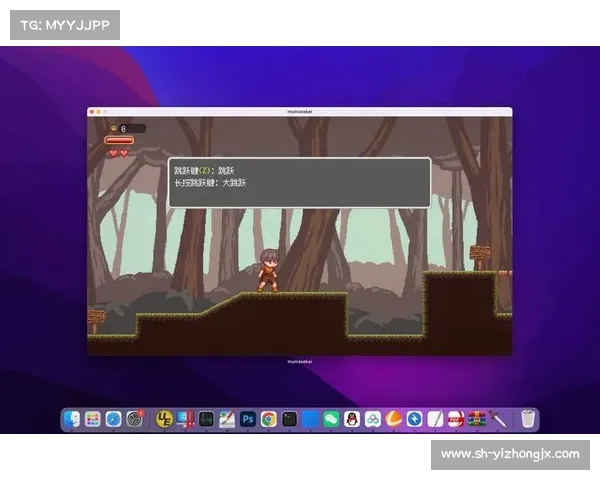
Task: Open the screen-with-red-tool dock app
Action: point(186,419)
